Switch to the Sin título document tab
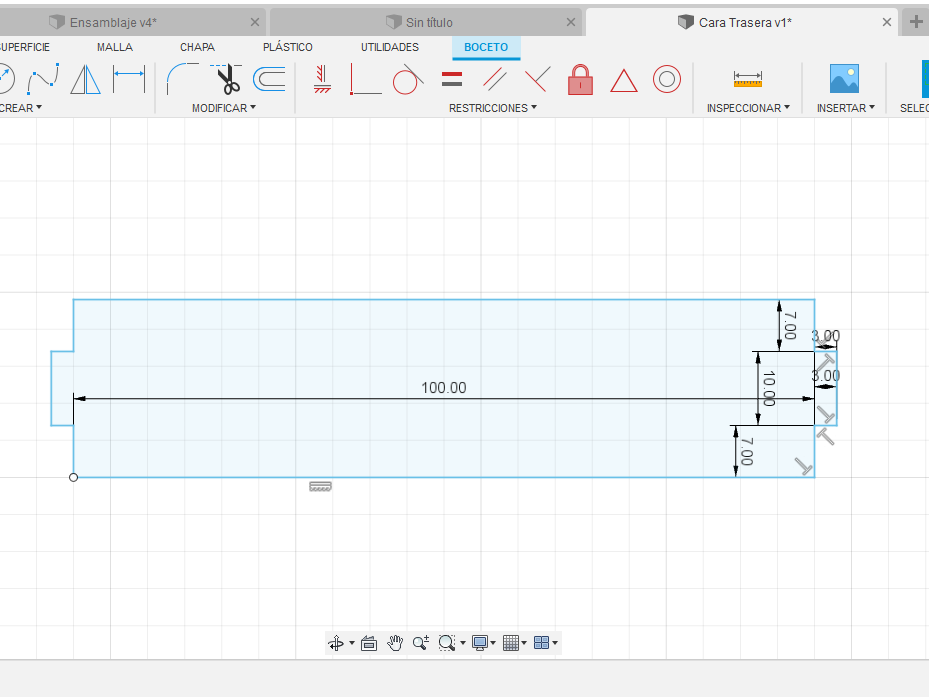The height and width of the screenshot is (697, 929). click(425, 23)
